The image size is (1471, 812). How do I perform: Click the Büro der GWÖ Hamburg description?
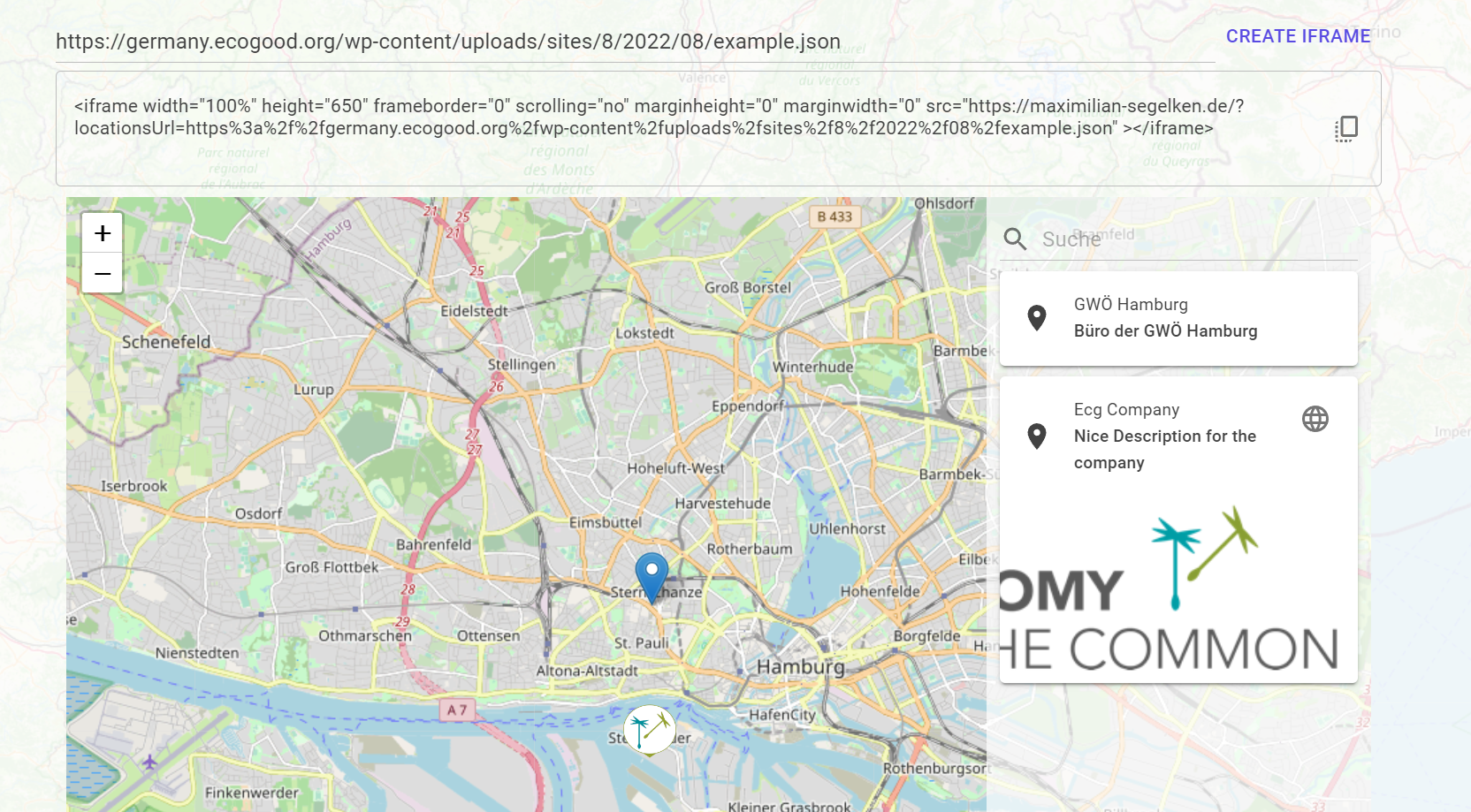(1165, 331)
